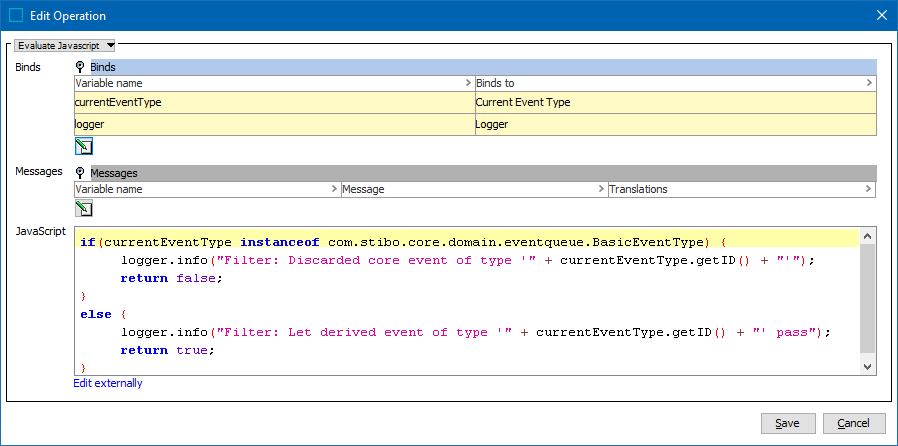The width and height of the screenshot is (898, 446).
Task: Select the currentEventType variable cell
Action: (x=273, y=102)
